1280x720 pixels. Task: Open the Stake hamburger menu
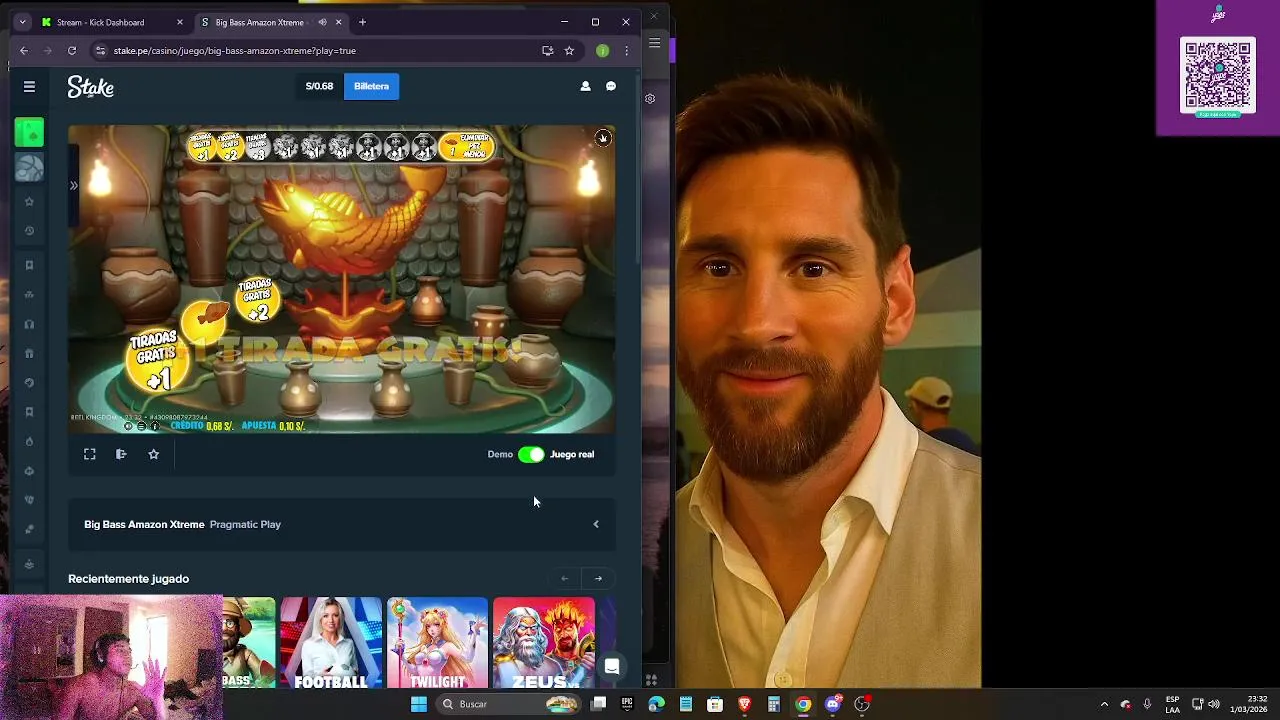click(x=29, y=87)
